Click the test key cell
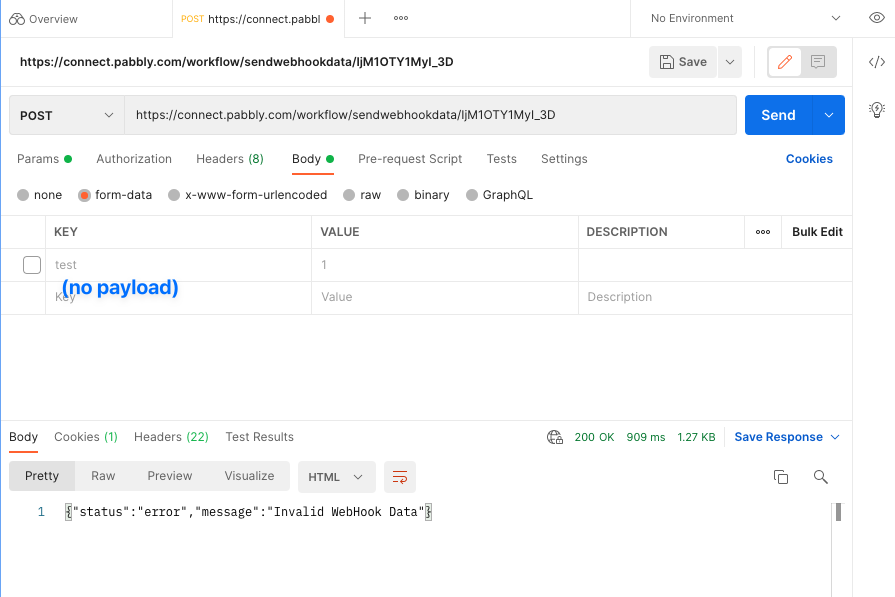This screenshot has width=895, height=597. click(x=179, y=265)
